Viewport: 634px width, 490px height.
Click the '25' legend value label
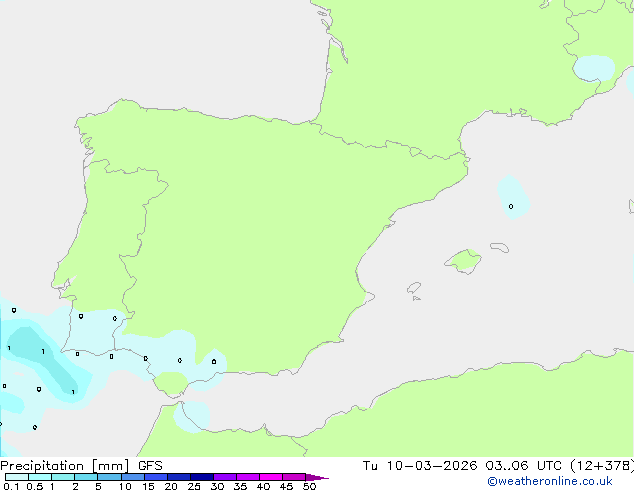click(194, 486)
